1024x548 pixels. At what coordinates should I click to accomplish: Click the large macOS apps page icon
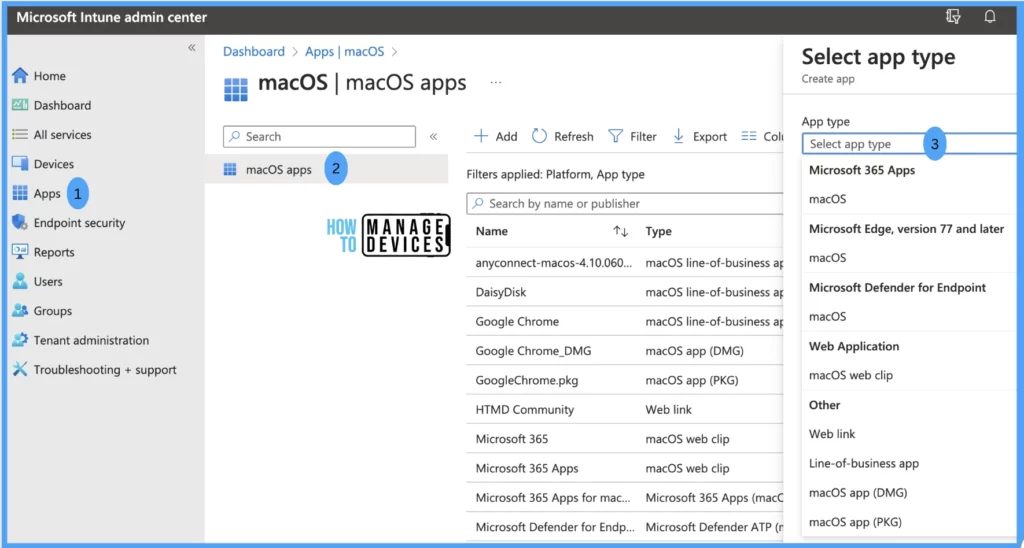coord(236,89)
